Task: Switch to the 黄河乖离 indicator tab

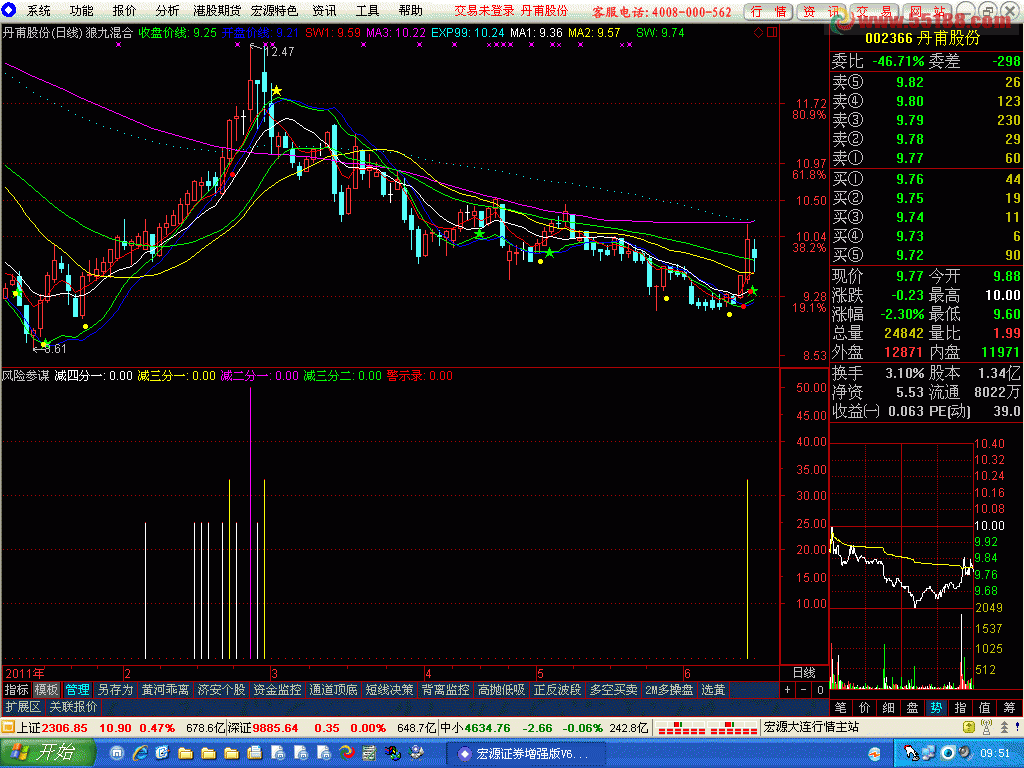Action: 166,690
